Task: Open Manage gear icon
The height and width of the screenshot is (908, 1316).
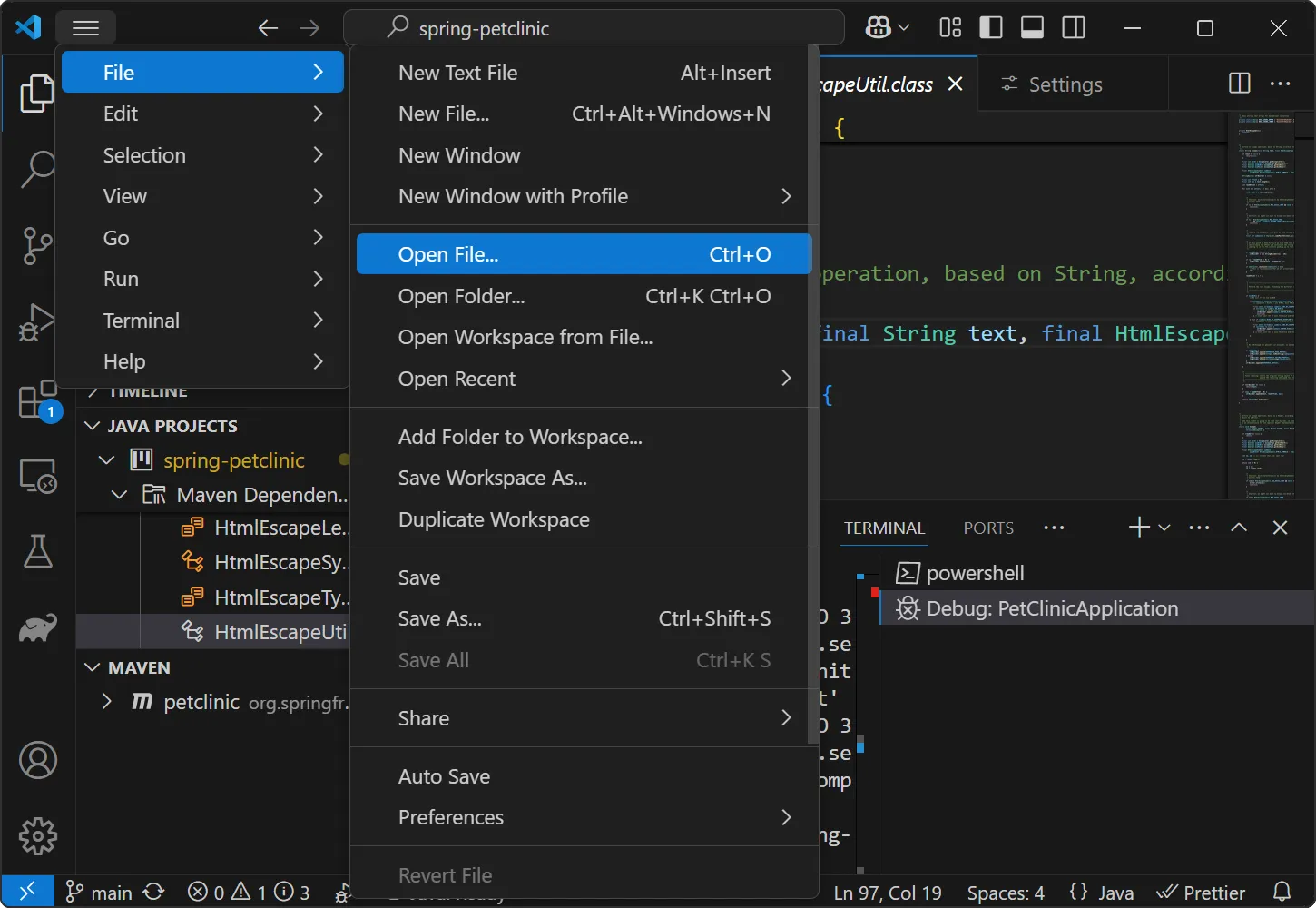Action: click(38, 835)
